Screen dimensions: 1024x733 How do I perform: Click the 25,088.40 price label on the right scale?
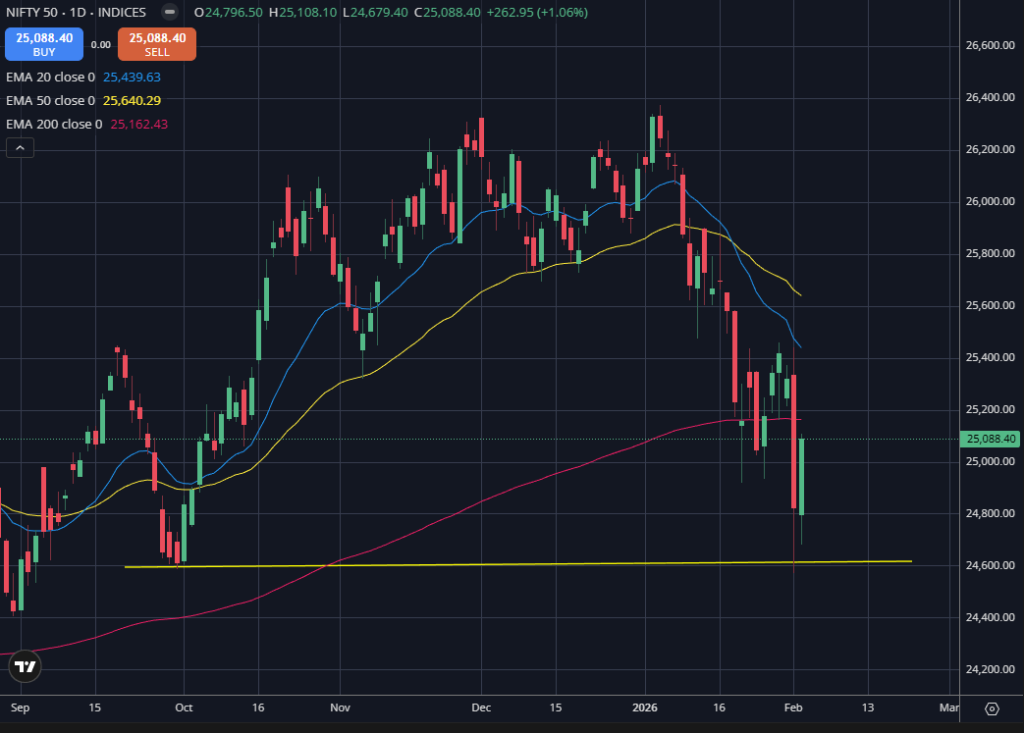click(992, 438)
